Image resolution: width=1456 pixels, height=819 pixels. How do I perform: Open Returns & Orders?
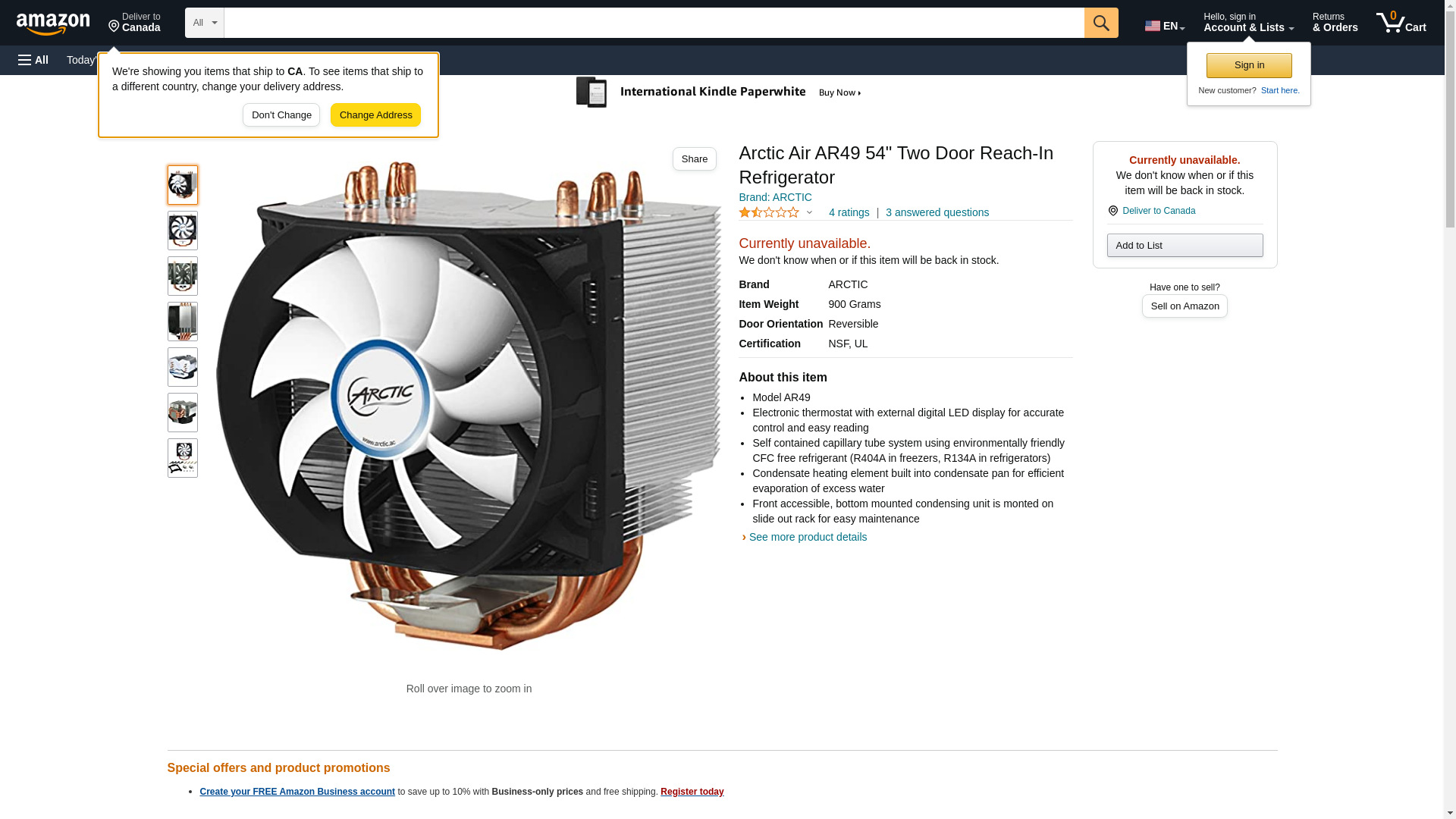point(1335,23)
